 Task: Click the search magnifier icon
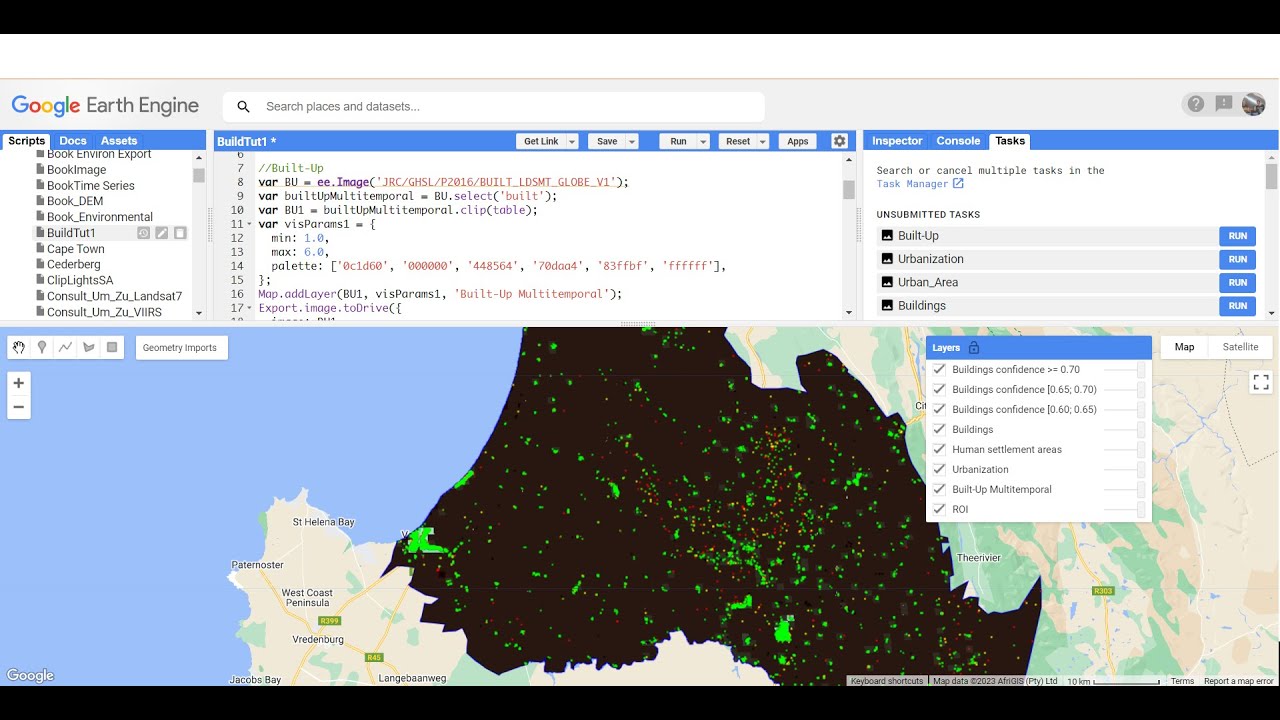point(243,107)
